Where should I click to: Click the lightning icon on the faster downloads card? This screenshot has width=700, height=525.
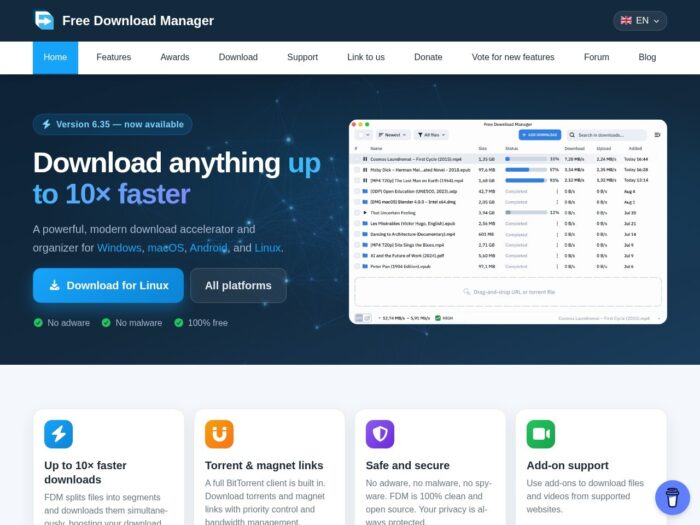tap(58, 434)
